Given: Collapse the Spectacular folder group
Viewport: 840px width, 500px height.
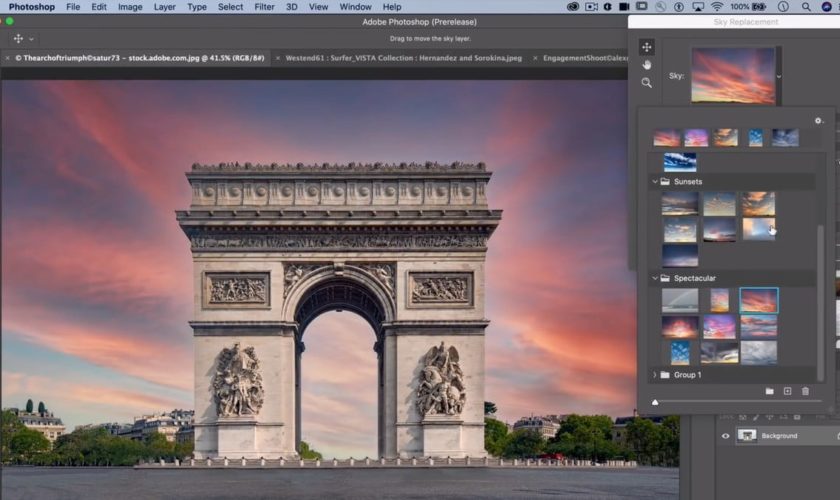Looking at the screenshot, I should point(654,278).
